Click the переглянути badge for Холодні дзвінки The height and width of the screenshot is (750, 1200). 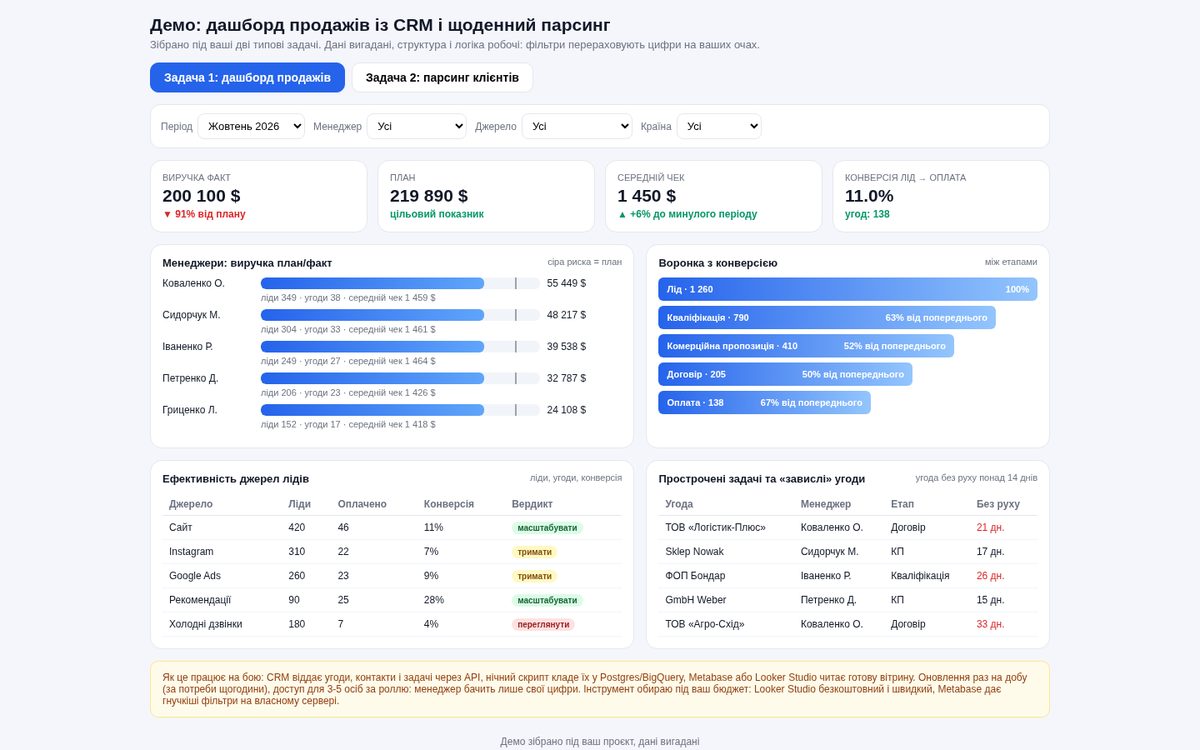(543, 624)
